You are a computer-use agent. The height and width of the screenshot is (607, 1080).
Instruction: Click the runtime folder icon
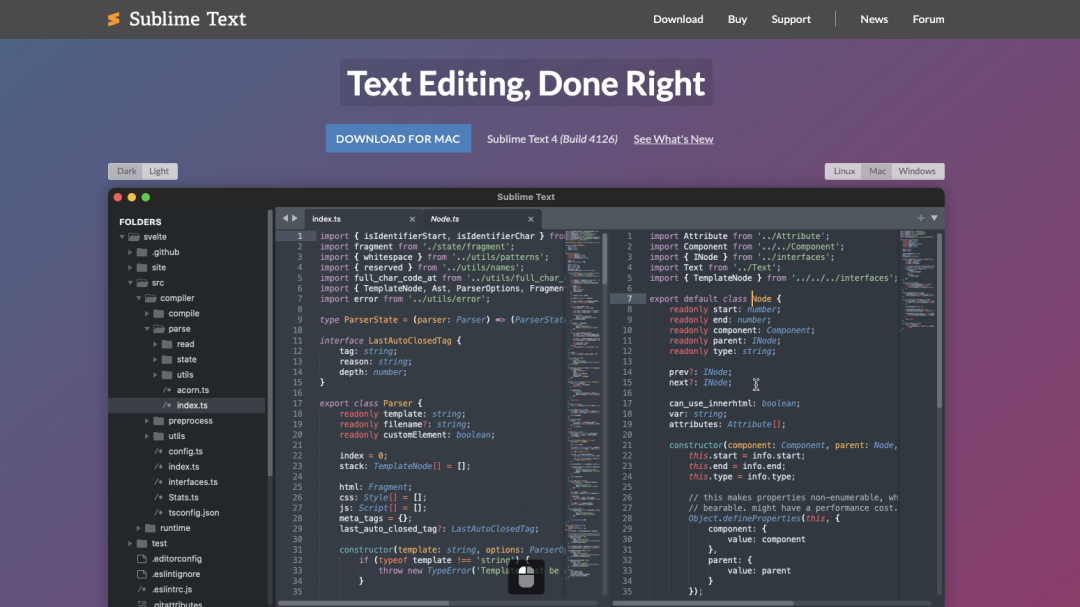[150, 528]
